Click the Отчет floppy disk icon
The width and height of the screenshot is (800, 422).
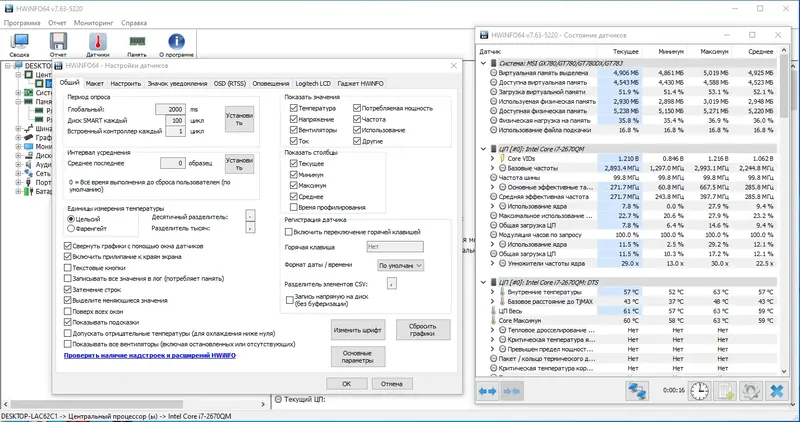pyautogui.click(x=58, y=42)
